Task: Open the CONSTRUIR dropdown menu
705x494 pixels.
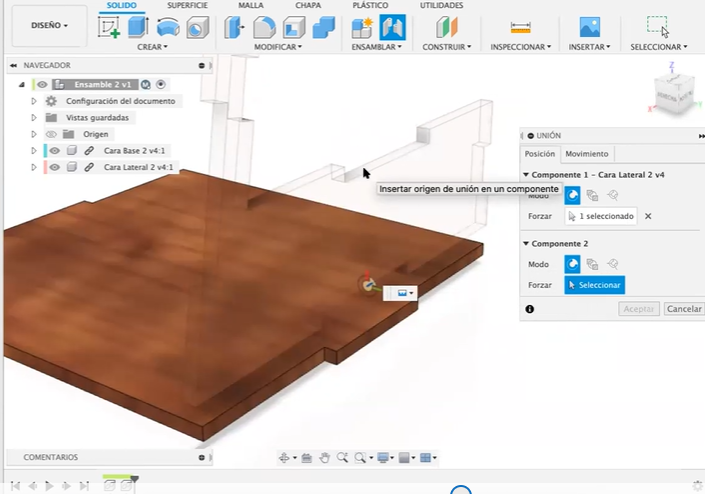Action: 446,47
